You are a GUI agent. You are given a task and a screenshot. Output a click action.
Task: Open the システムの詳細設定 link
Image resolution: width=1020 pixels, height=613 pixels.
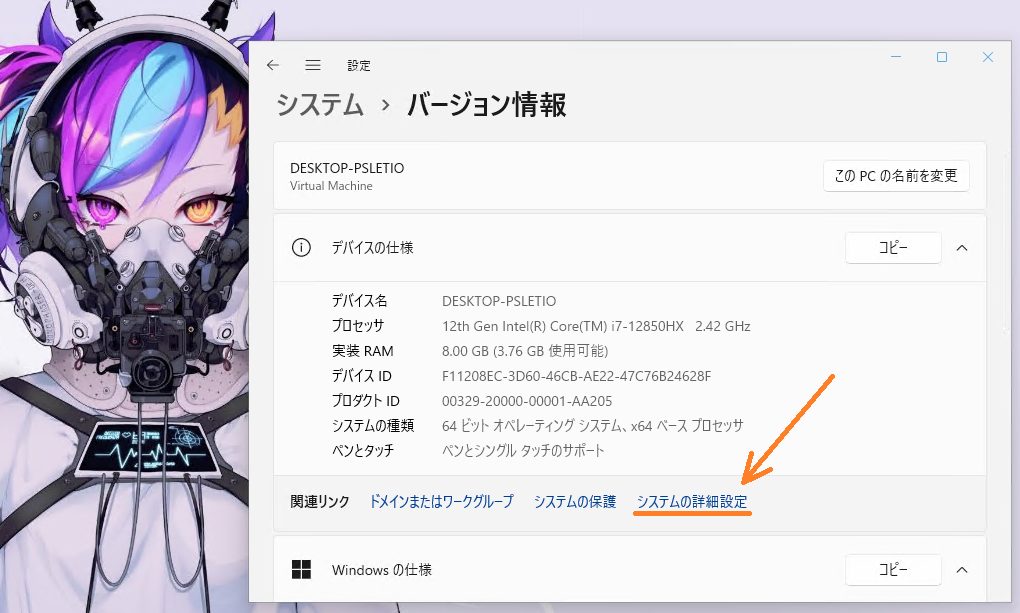point(692,502)
